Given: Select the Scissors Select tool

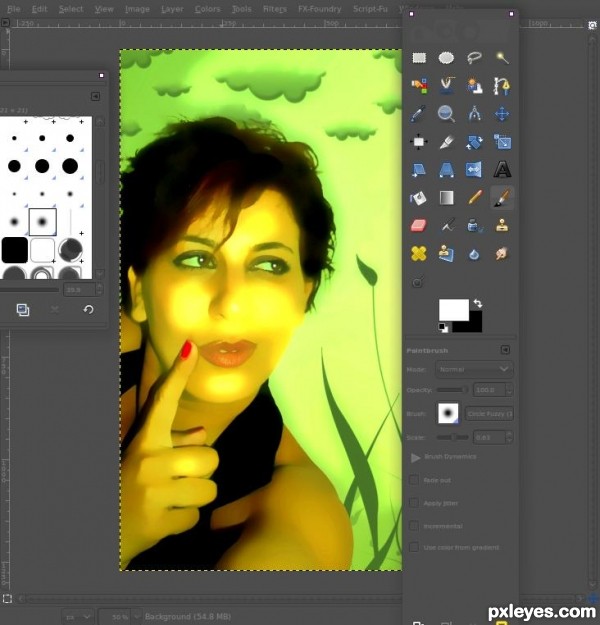Looking at the screenshot, I should [x=446, y=86].
